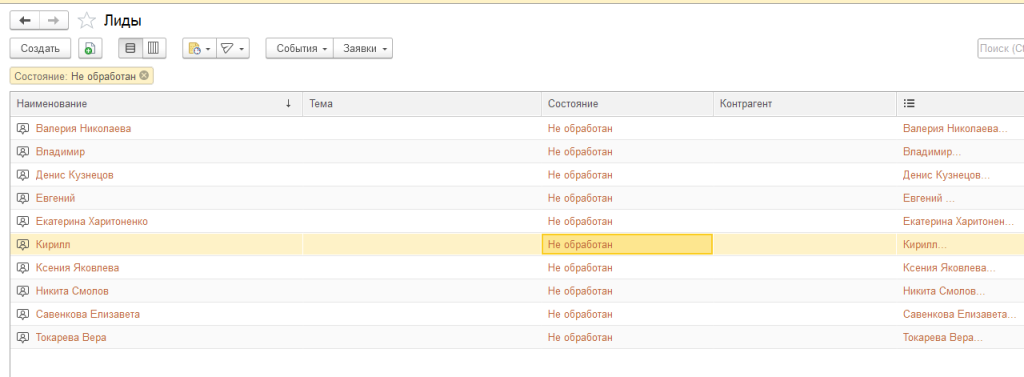Click lead icon beside Екатерина Харитоненко
Screen dimensions: 1024x377
tap(23, 221)
